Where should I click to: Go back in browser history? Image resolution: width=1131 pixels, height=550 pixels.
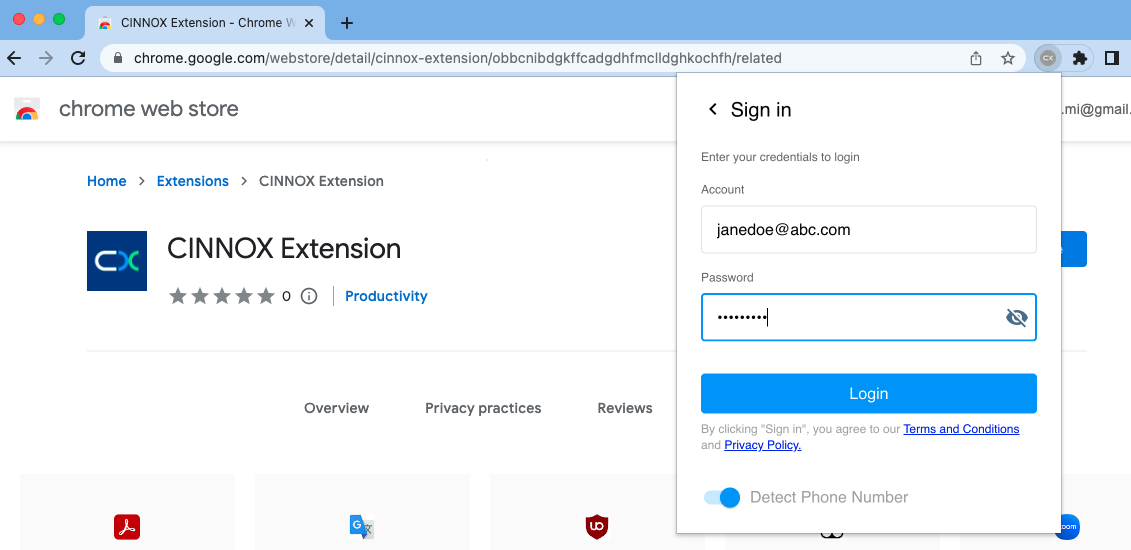click(x=14, y=58)
